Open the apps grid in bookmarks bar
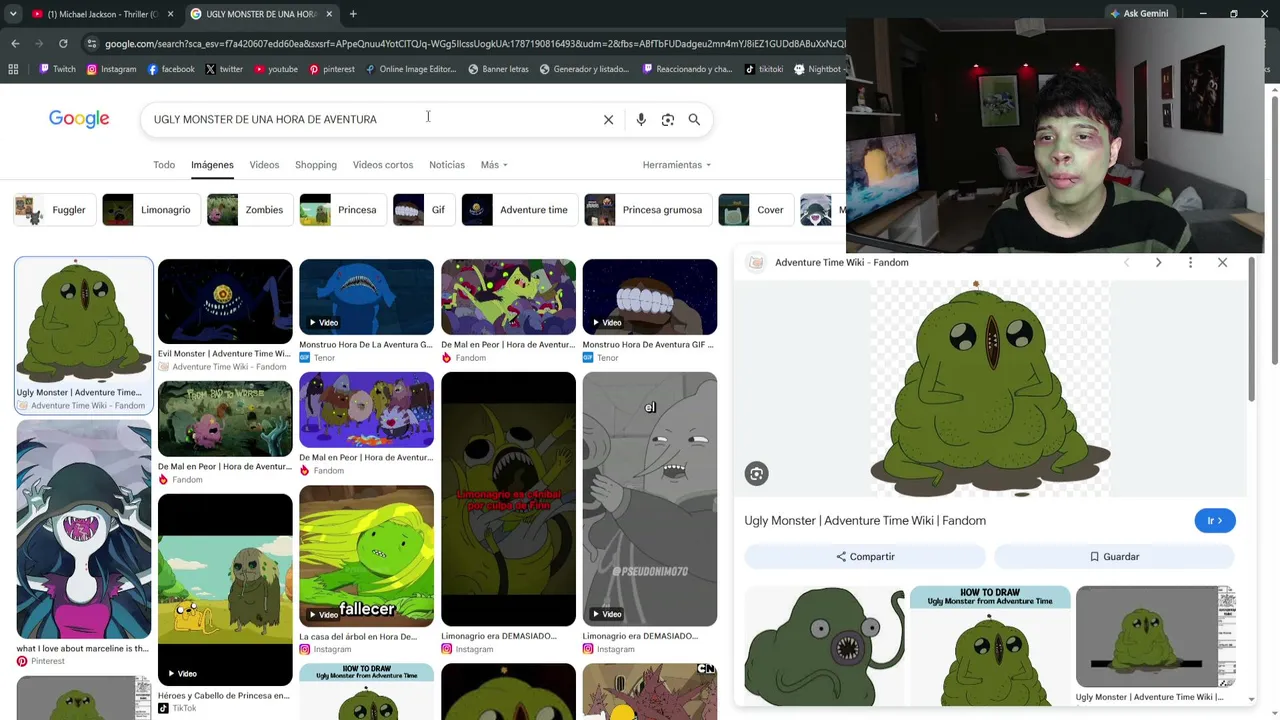Viewport: 1280px width, 720px height. [13, 69]
